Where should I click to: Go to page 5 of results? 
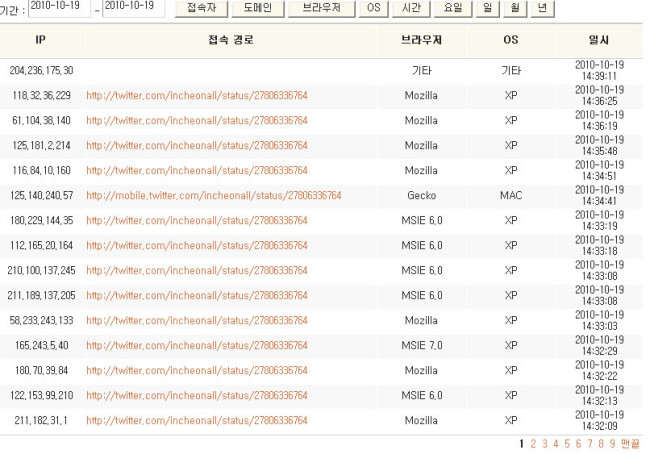pos(566,443)
